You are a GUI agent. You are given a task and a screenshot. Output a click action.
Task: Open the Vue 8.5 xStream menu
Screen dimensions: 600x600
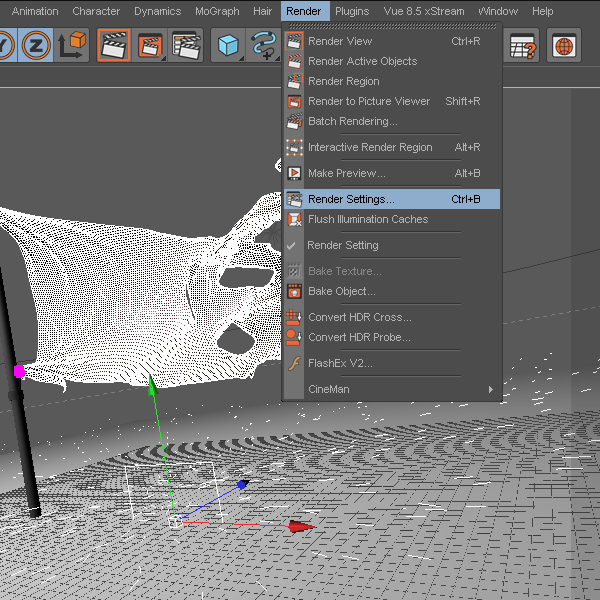[424, 11]
